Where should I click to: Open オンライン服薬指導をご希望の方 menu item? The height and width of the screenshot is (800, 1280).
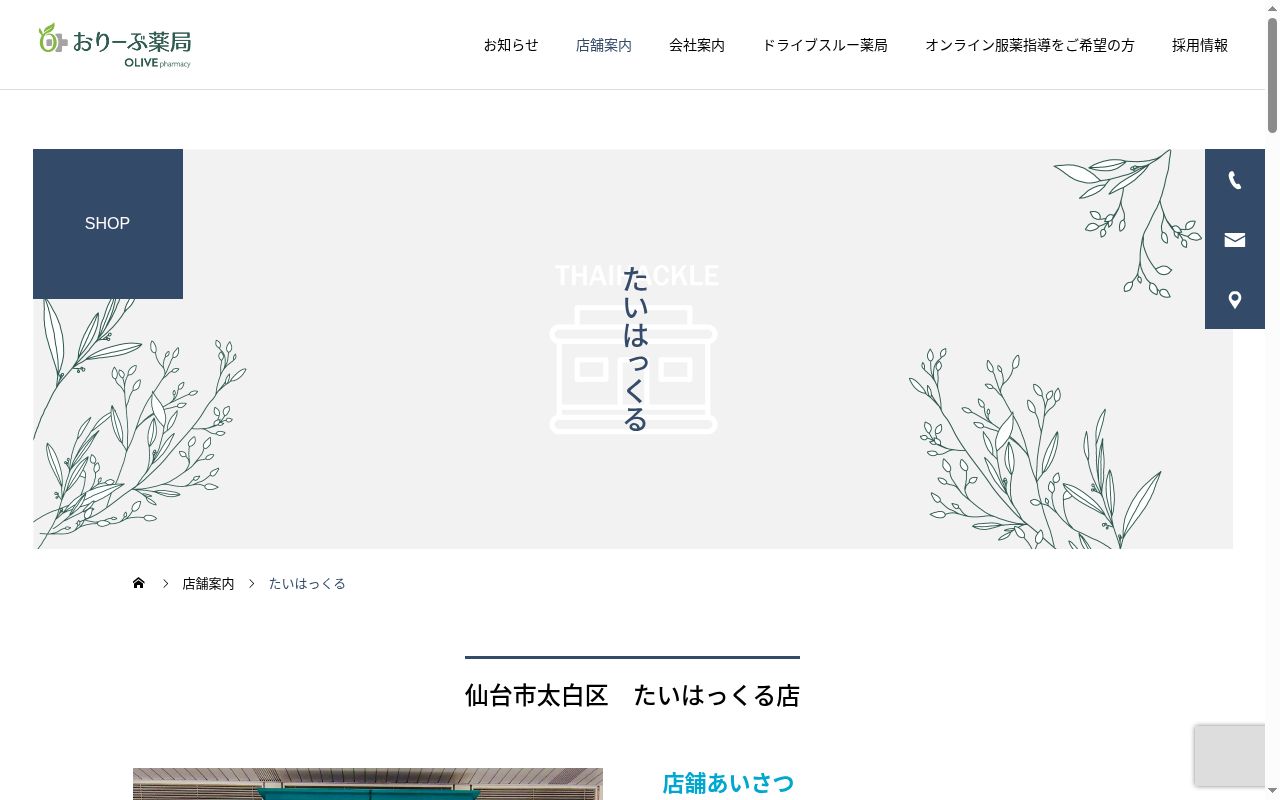click(x=1030, y=45)
